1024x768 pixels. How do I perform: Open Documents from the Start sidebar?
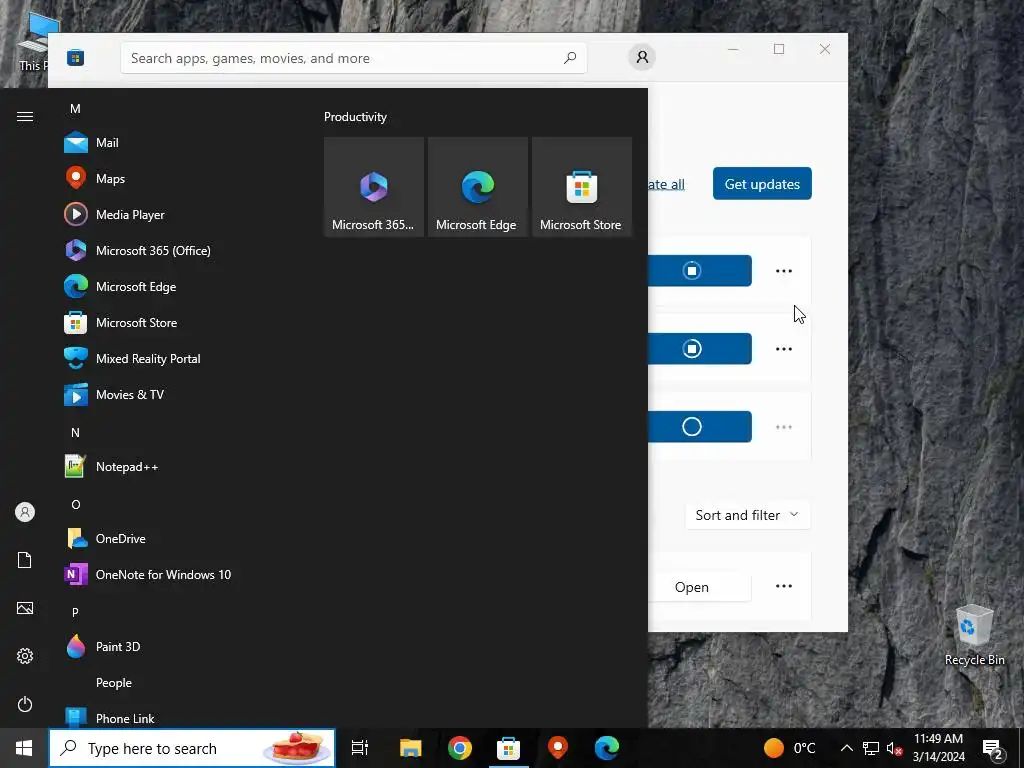25,560
